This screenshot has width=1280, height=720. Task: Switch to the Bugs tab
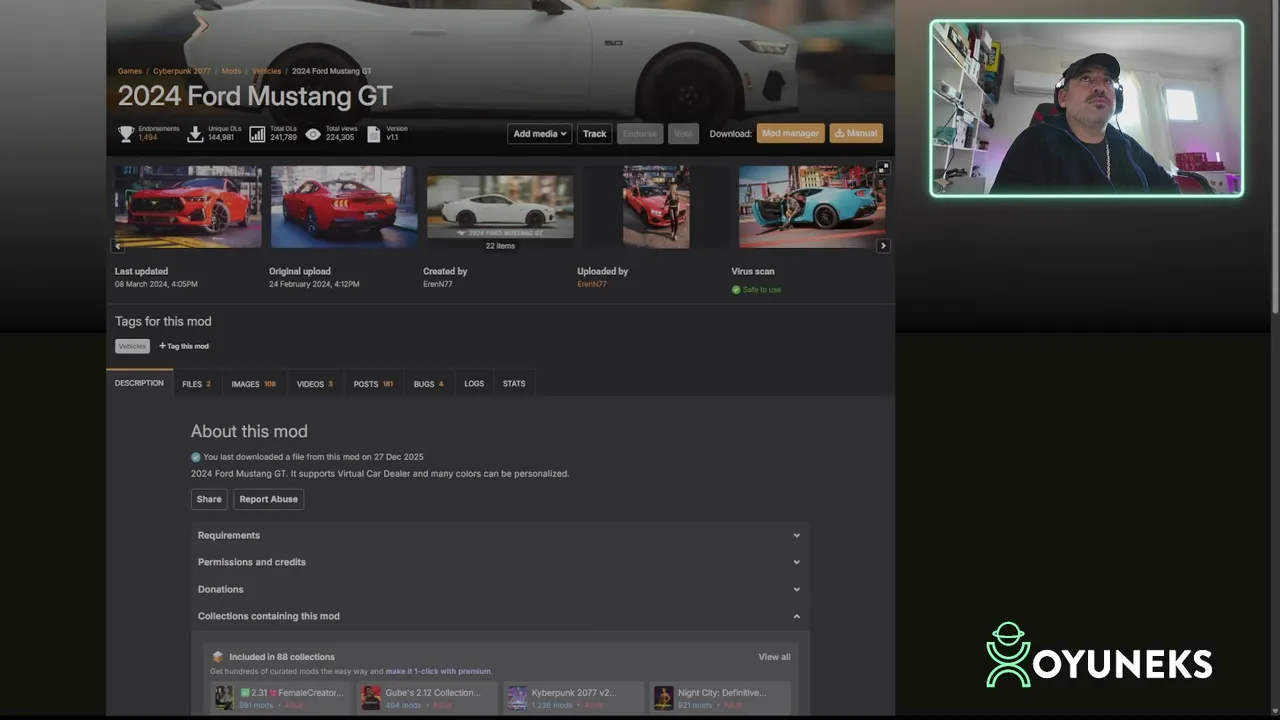(x=429, y=384)
